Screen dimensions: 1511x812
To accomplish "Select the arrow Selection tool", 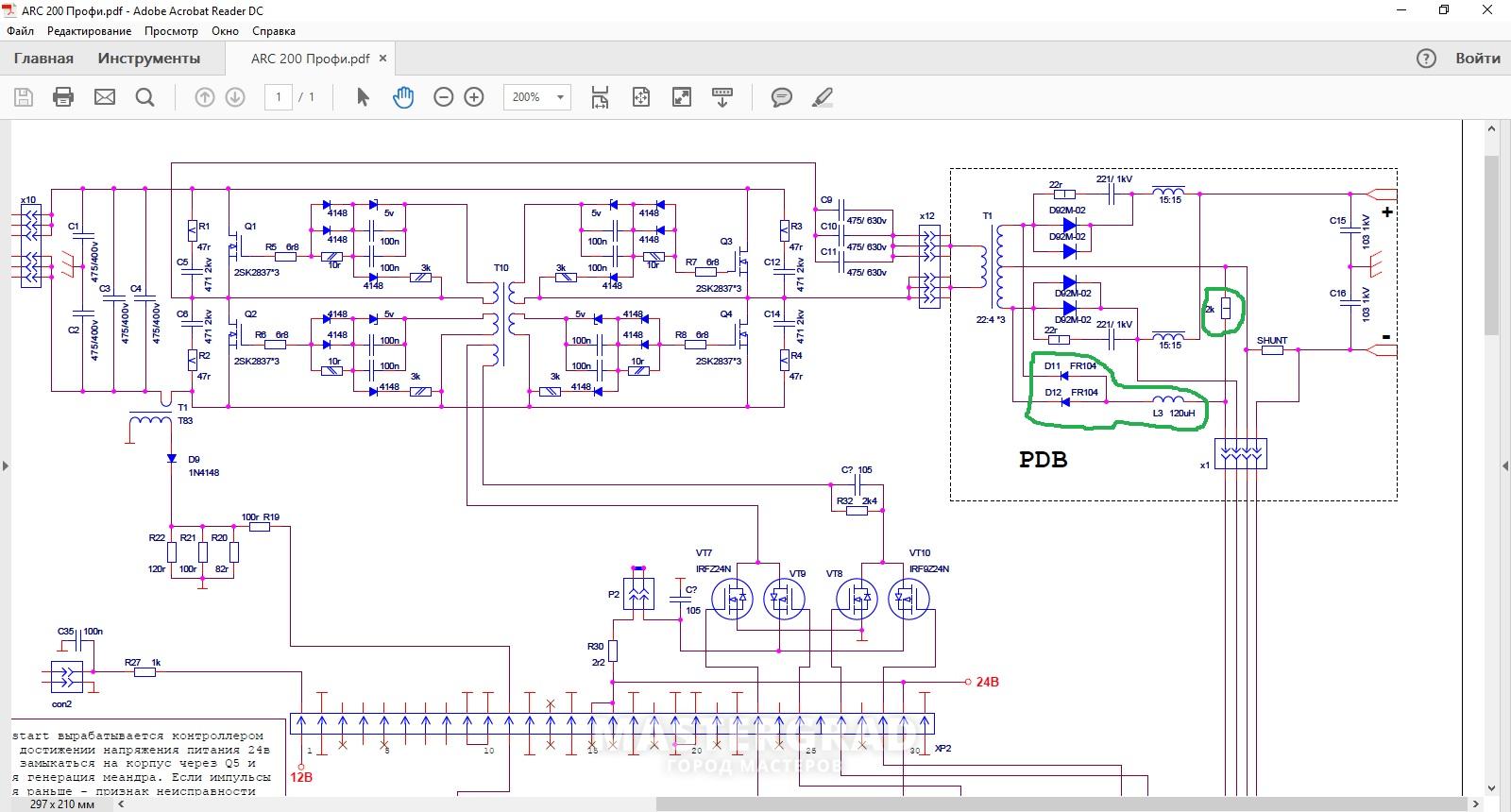I will pyautogui.click(x=363, y=97).
